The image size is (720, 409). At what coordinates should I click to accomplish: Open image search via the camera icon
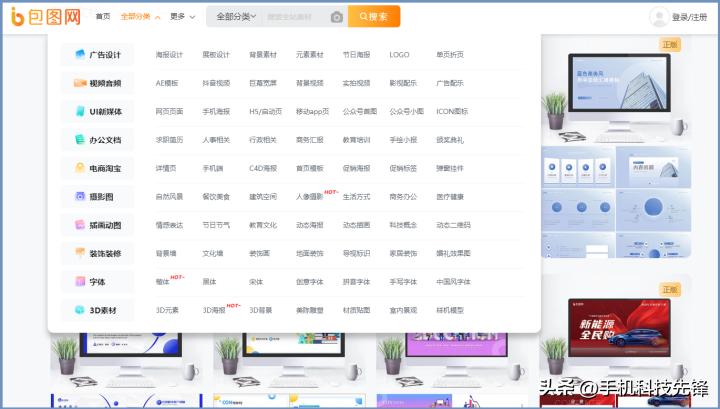coord(337,17)
